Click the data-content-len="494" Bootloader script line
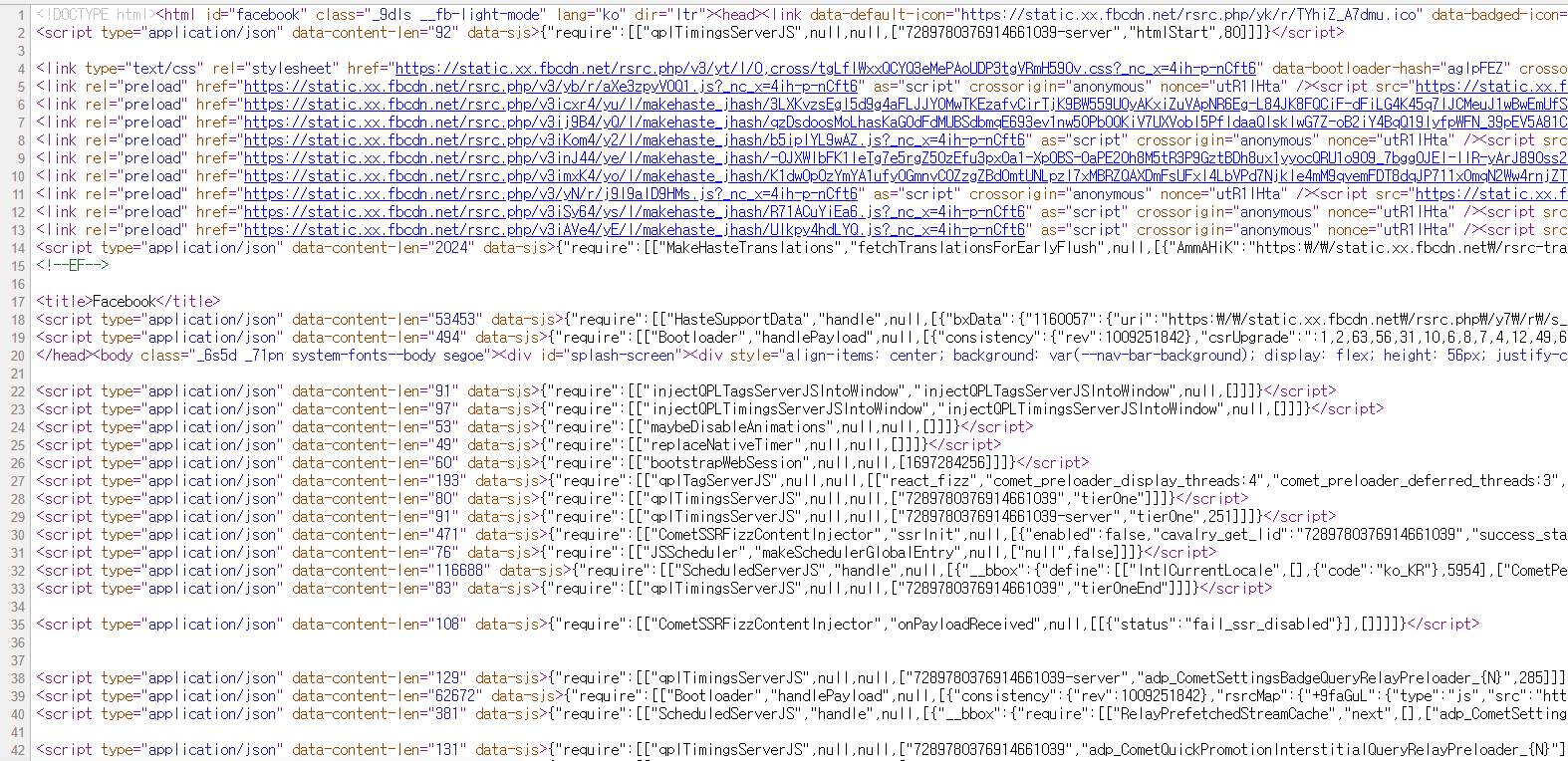The width and height of the screenshot is (1568, 761). (802, 337)
